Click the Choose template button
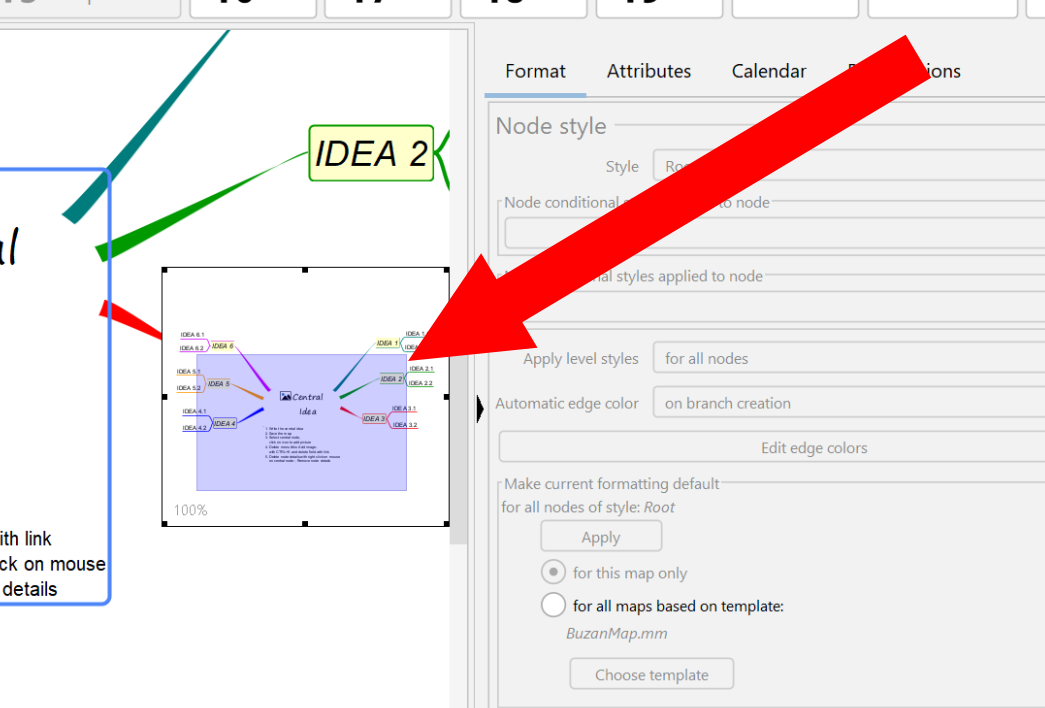The width and height of the screenshot is (1045, 708). pos(651,674)
